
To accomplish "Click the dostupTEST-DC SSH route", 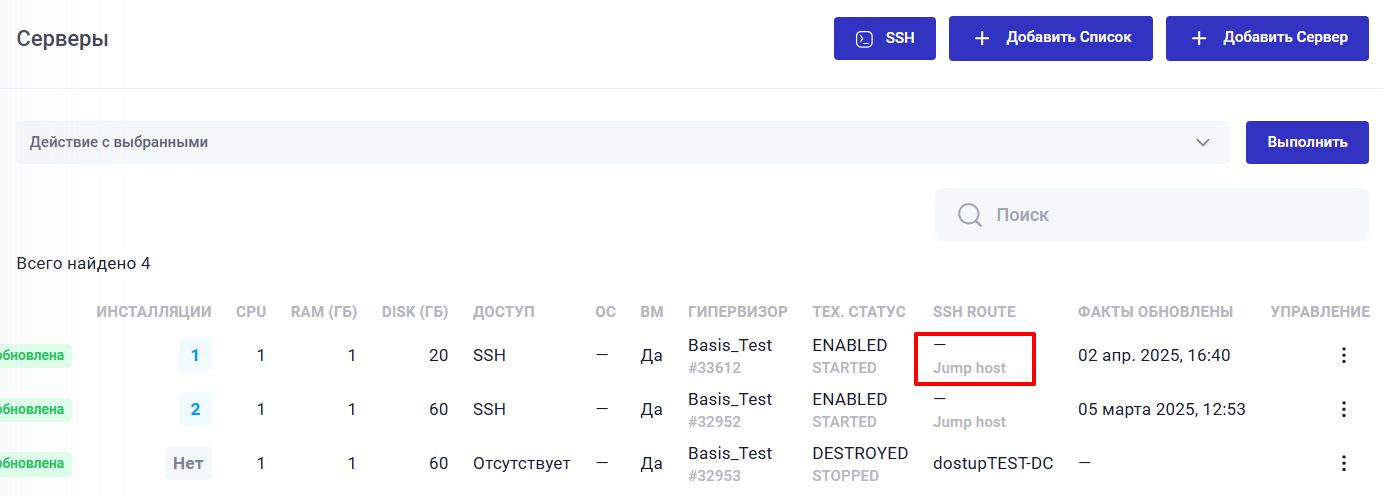I will (x=992, y=463).
